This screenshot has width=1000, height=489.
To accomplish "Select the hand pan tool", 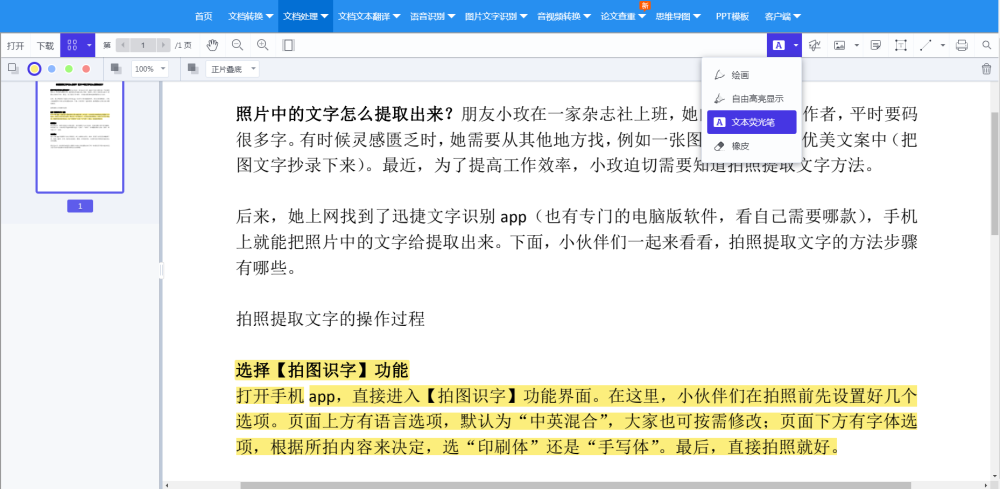I will pyautogui.click(x=212, y=45).
